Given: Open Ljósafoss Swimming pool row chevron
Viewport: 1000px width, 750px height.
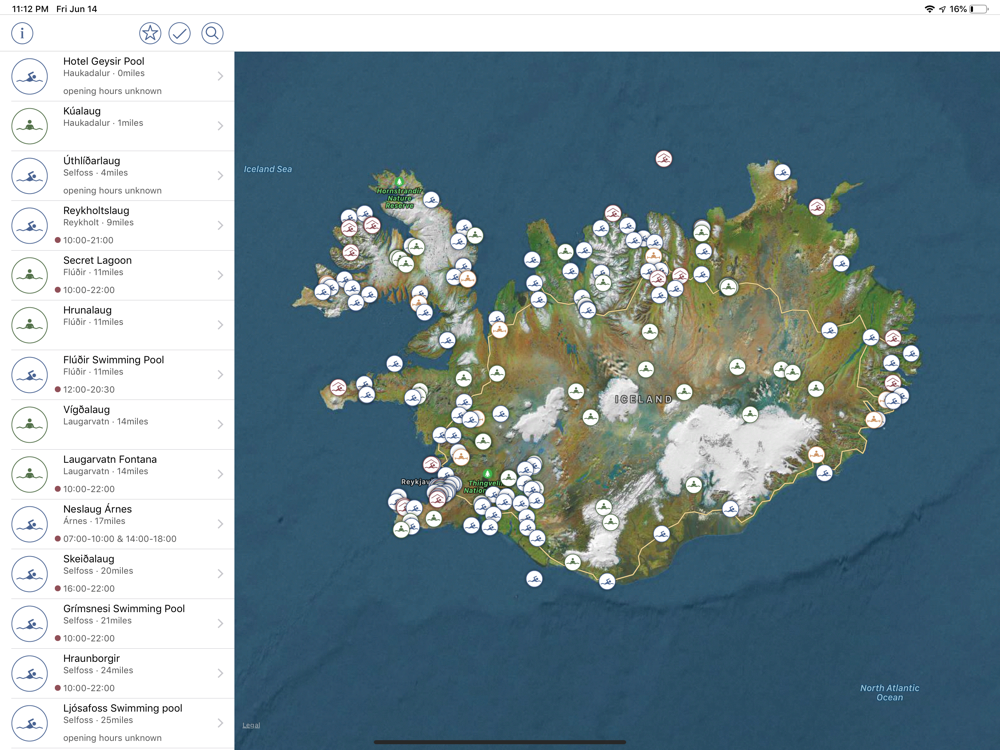Looking at the screenshot, I should coord(220,723).
